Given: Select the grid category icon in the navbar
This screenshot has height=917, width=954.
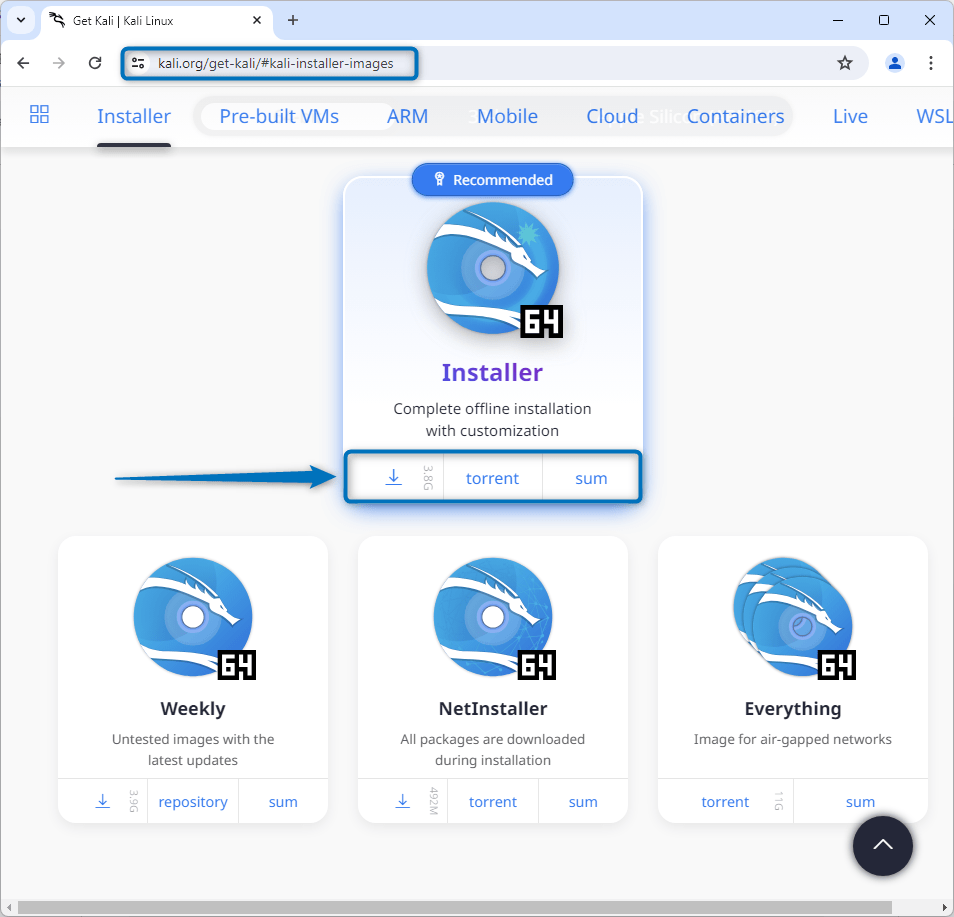Looking at the screenshot, I should [x=39, y=115].
